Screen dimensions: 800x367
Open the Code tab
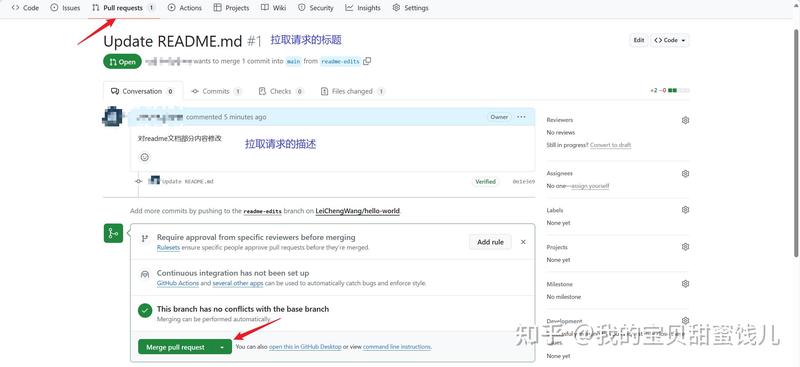tap(25, 8)
